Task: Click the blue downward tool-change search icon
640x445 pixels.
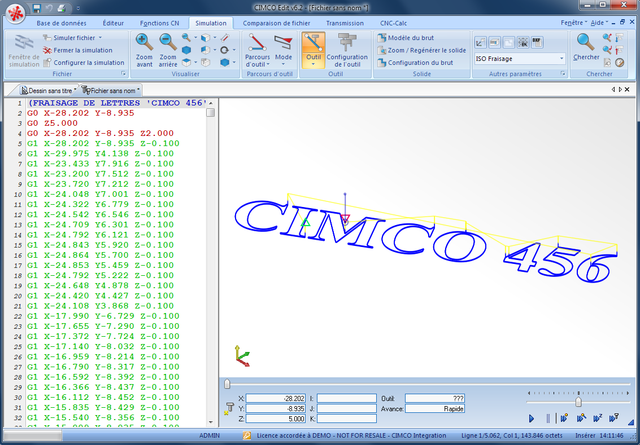Action: [x=620, y=38]
